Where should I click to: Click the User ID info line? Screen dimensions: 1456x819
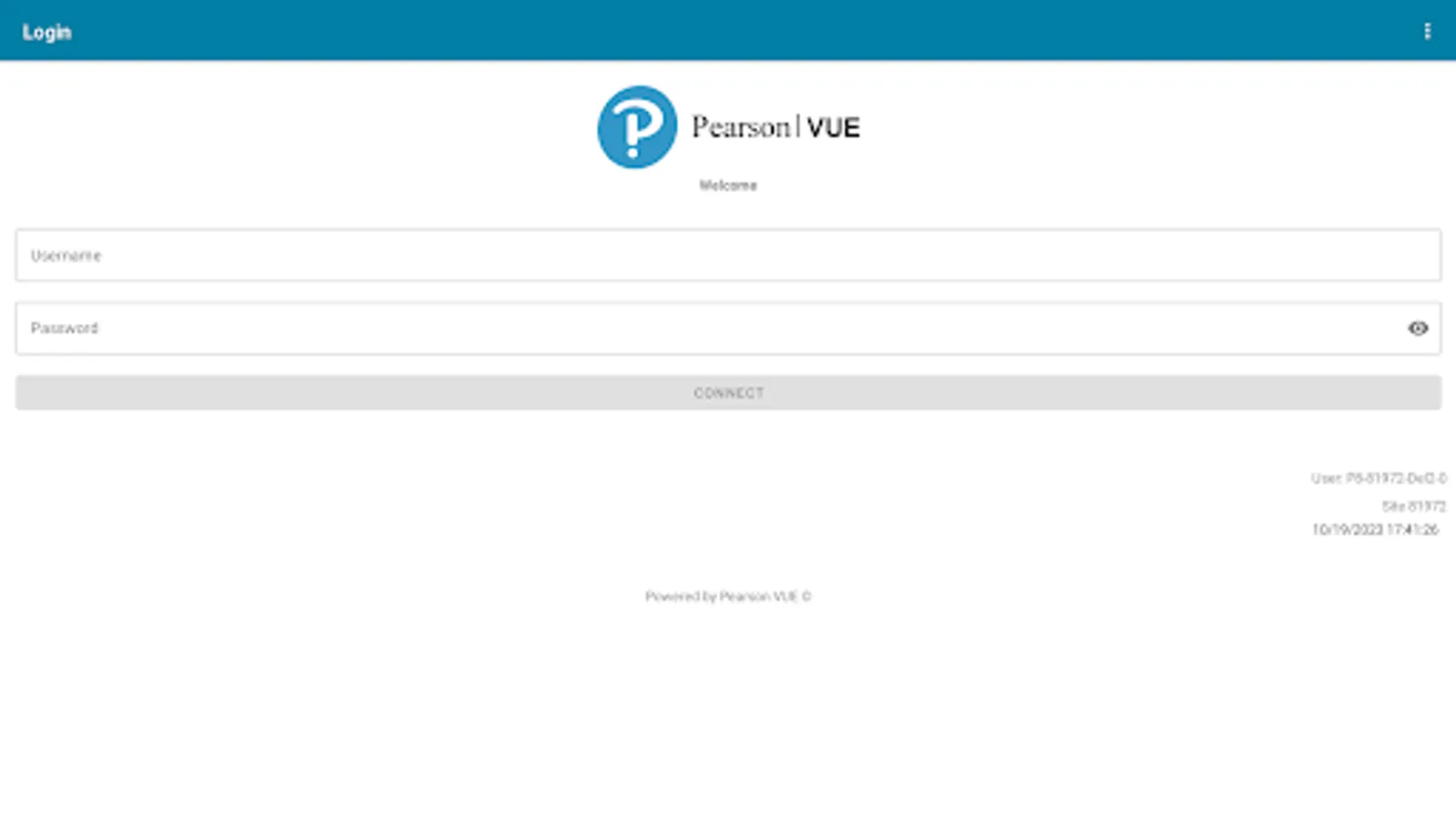1378,478
